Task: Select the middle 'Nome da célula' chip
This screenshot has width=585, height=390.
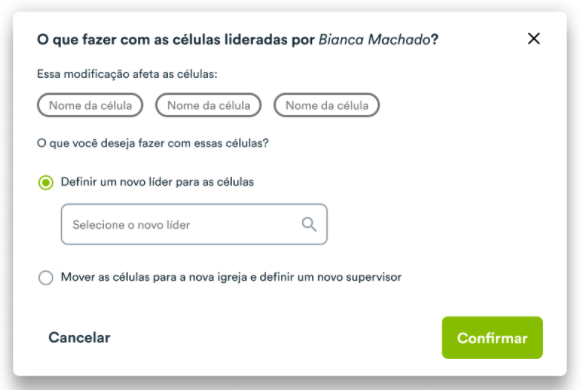Action: pyautogui.click(x=208, y=105)
